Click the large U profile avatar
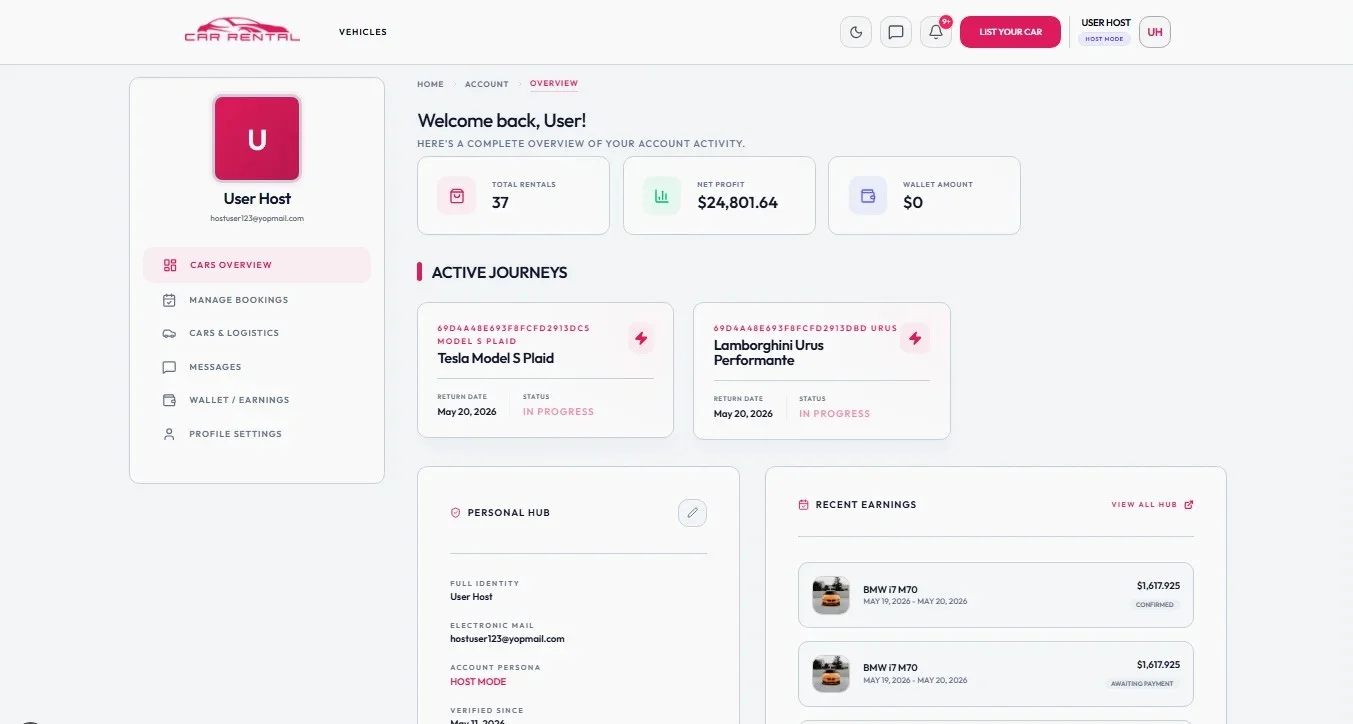Image resolution: width=1353 pixels, height=724 pixels. [257, 139]
